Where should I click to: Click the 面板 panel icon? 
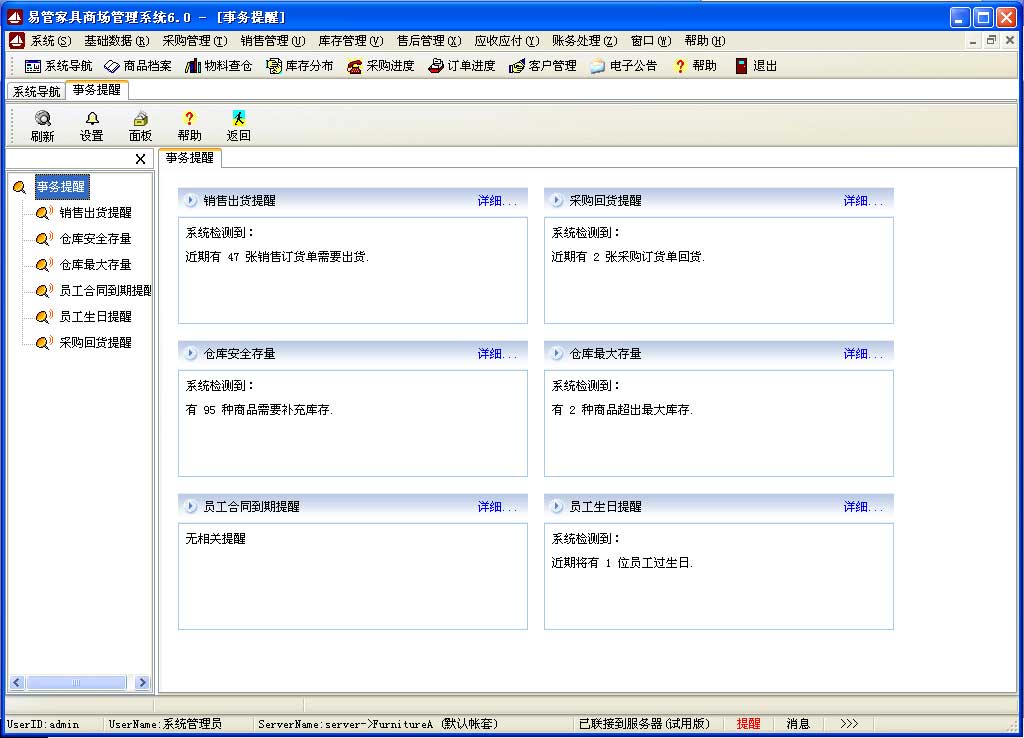point(140,119)
